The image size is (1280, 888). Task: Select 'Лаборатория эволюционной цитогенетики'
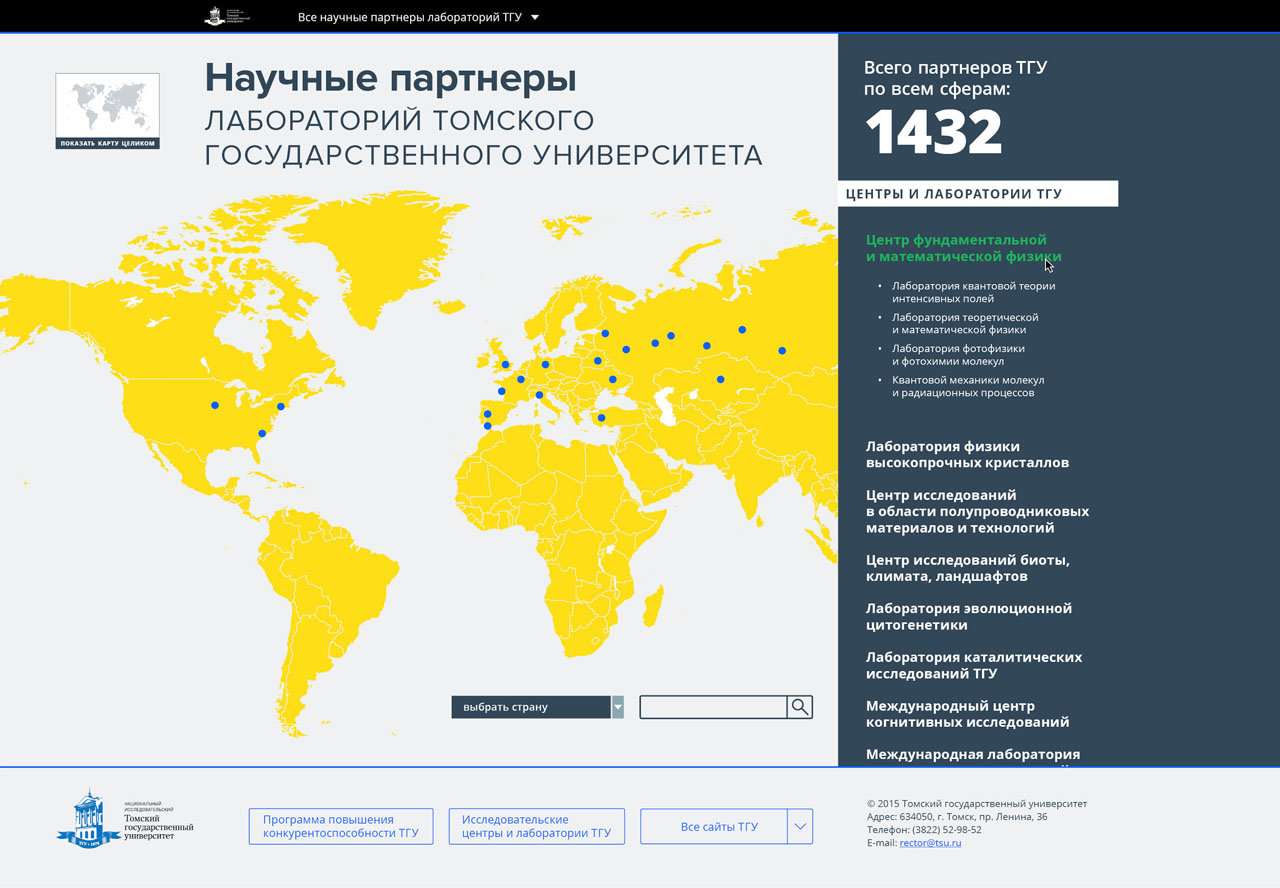[x=969, y=616]
